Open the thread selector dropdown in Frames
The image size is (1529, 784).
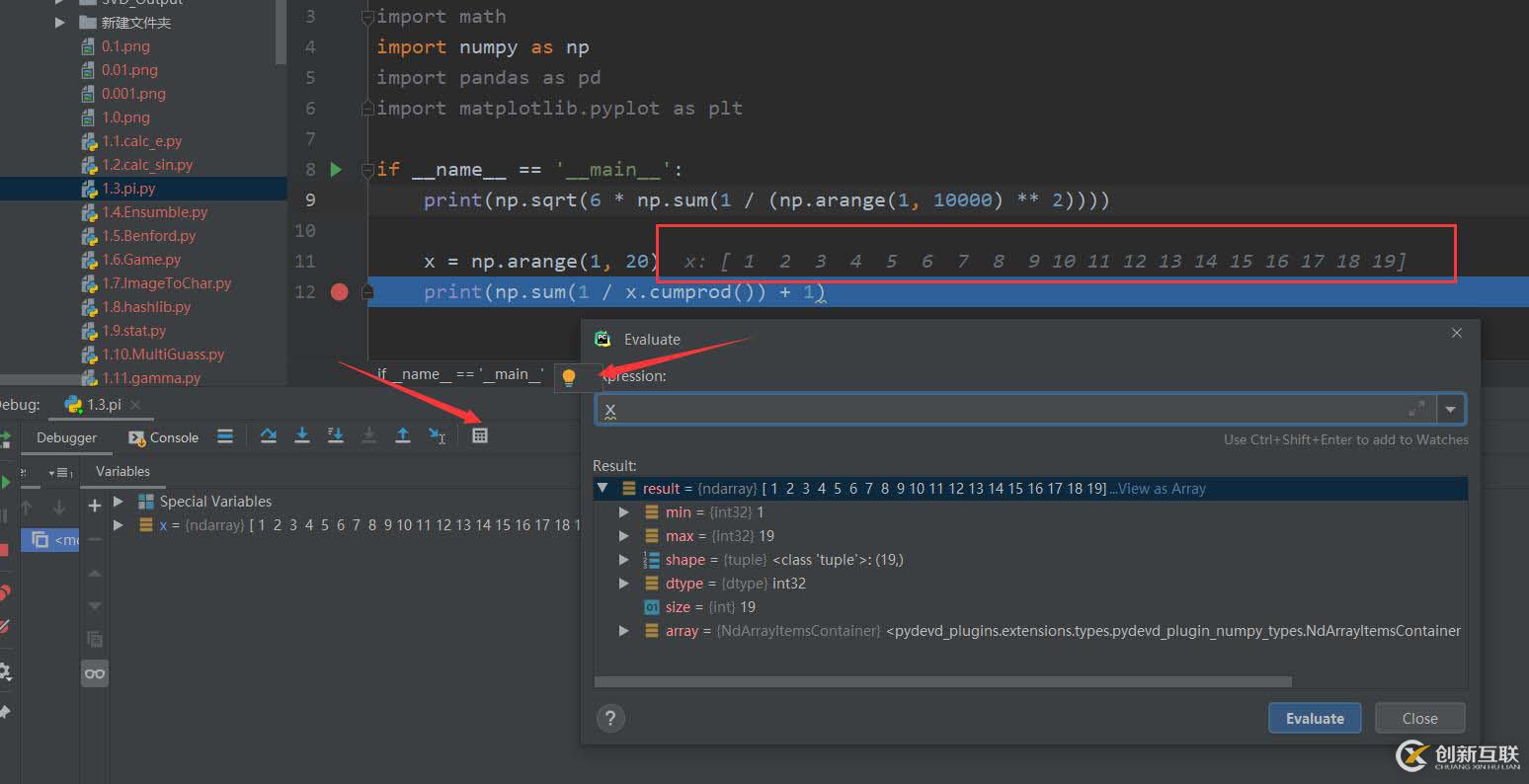tap(59, 473)
